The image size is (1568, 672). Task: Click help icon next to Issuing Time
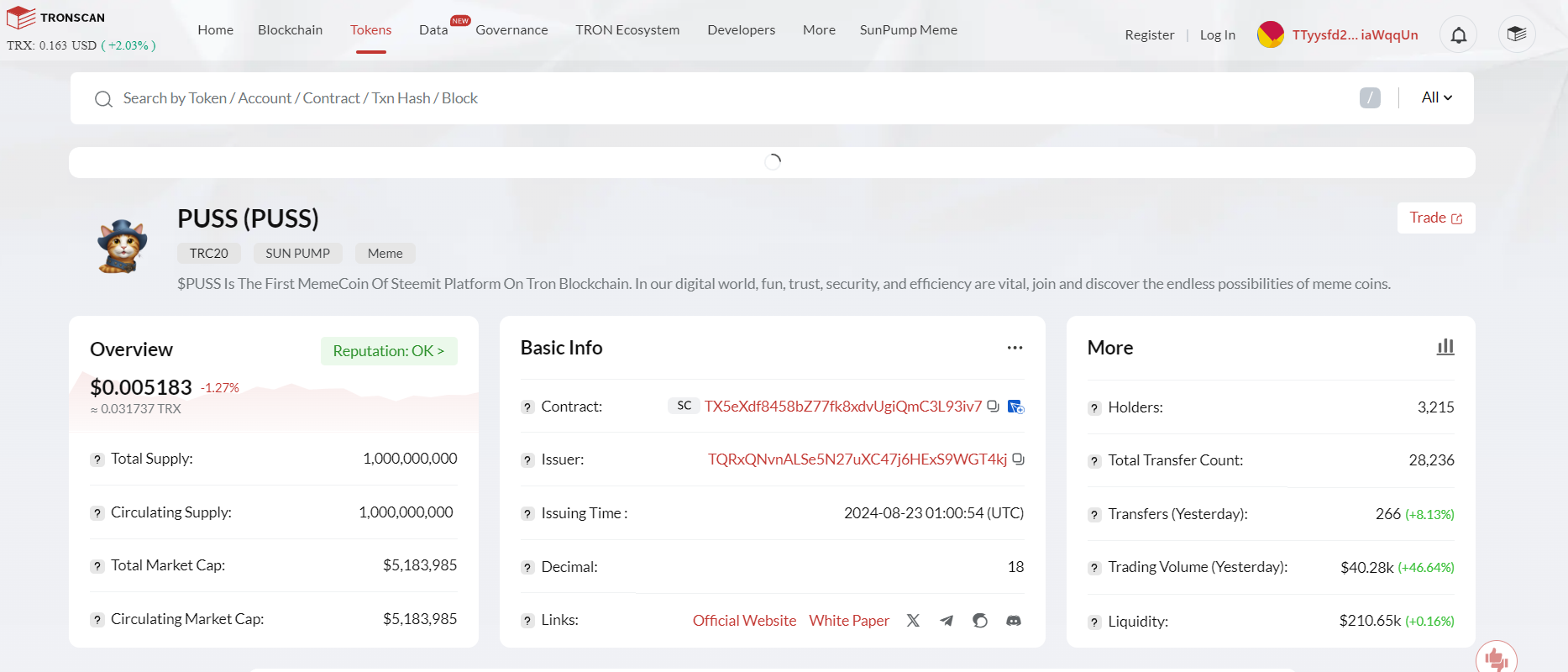point(527,514)
